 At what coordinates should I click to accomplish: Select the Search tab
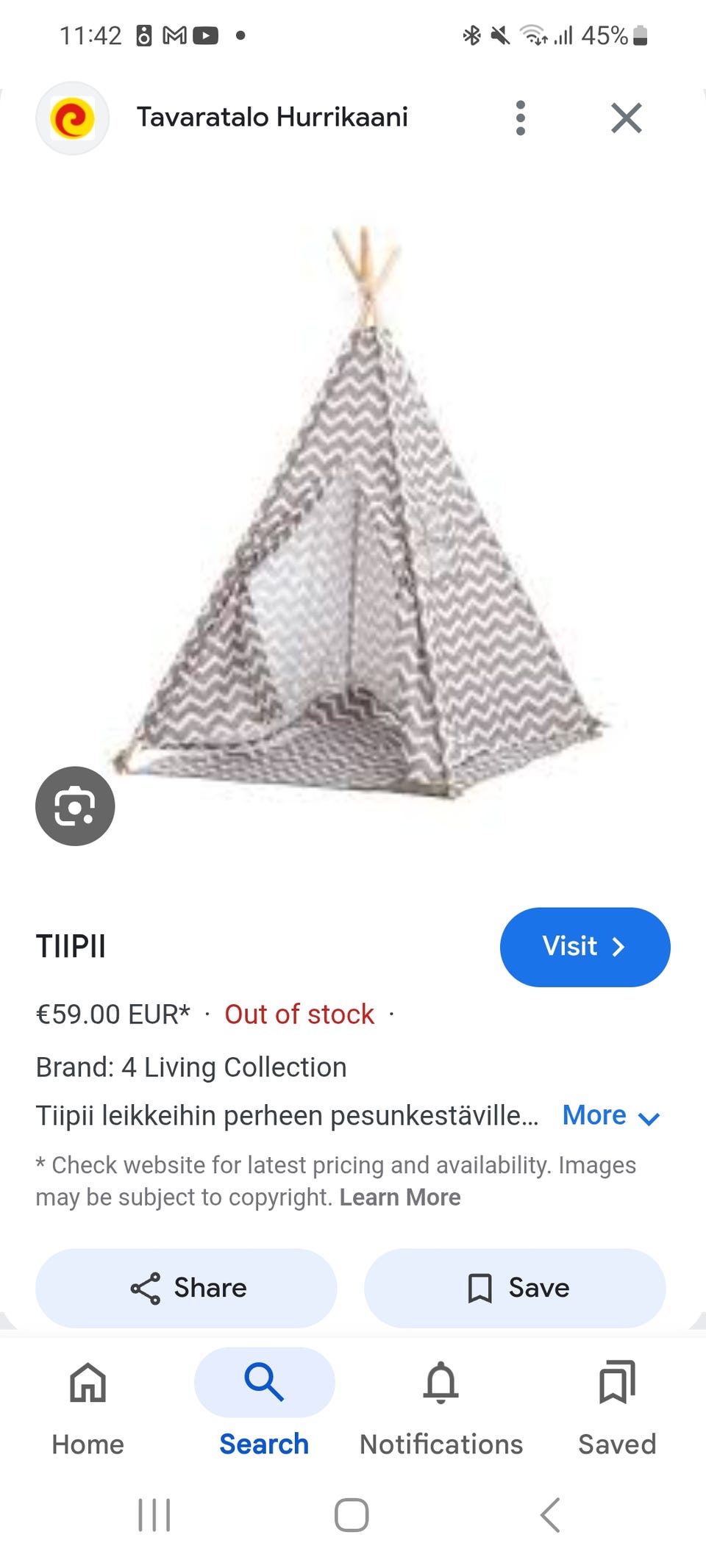click(x=264, y=1408)
